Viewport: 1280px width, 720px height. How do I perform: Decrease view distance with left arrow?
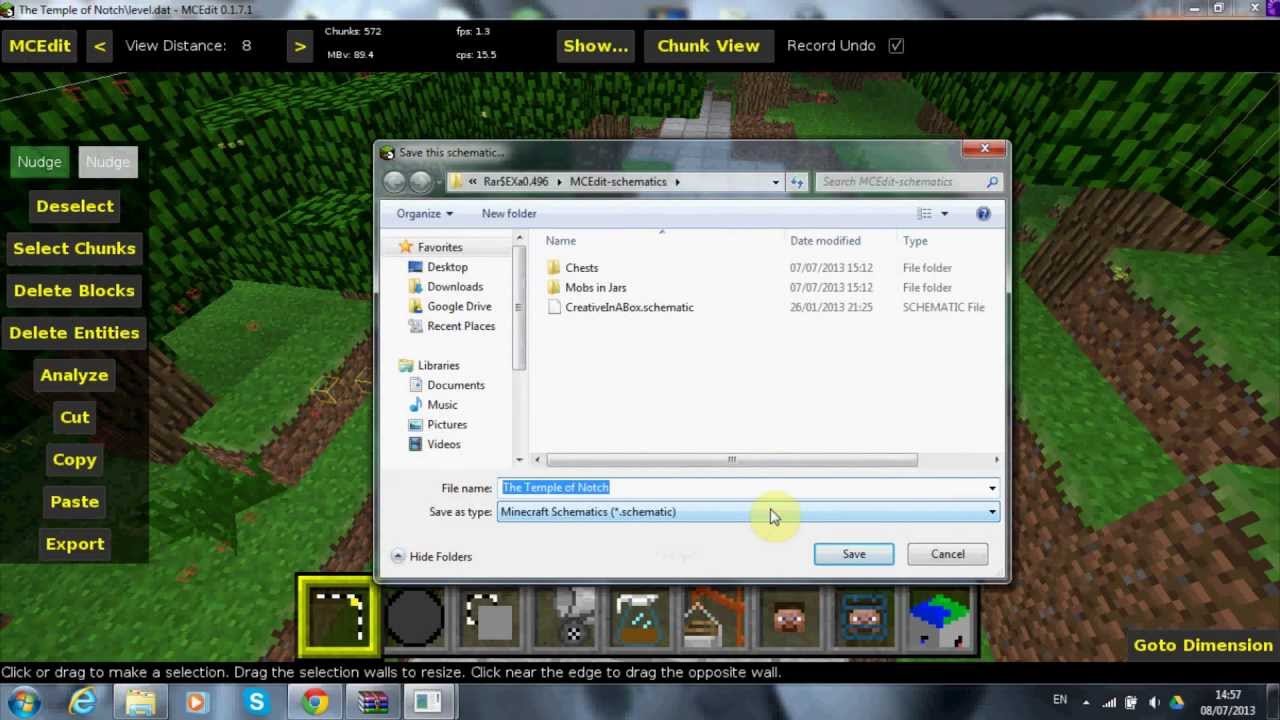point(99,46)
